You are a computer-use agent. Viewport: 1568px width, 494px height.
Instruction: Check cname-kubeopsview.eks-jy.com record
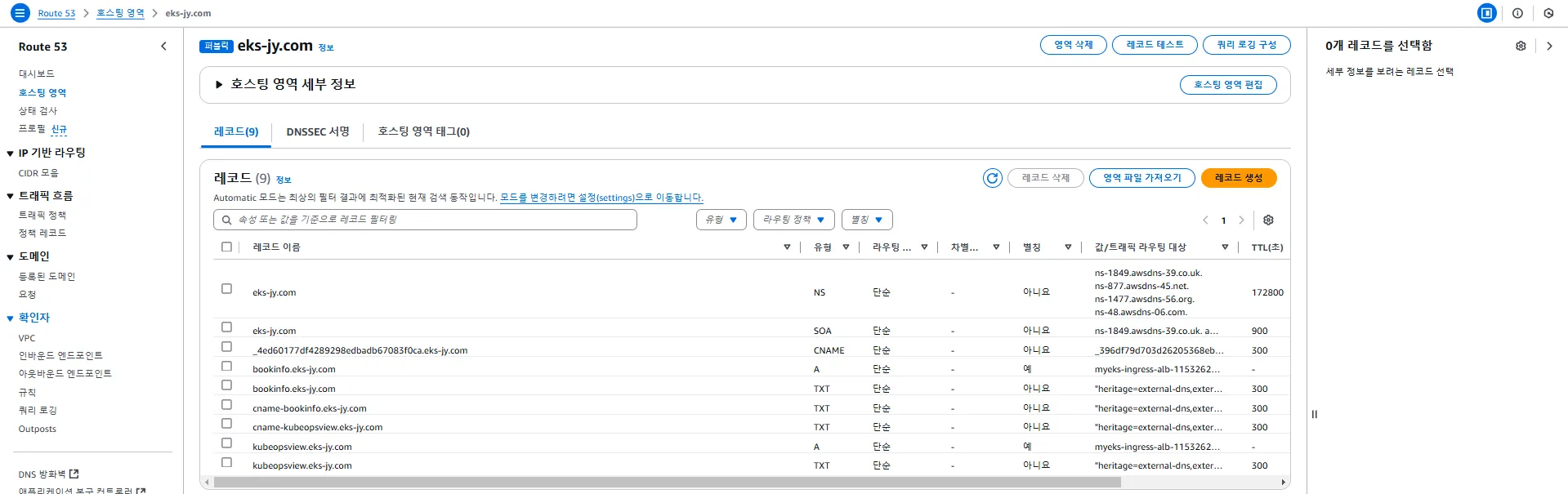[226, 424]
